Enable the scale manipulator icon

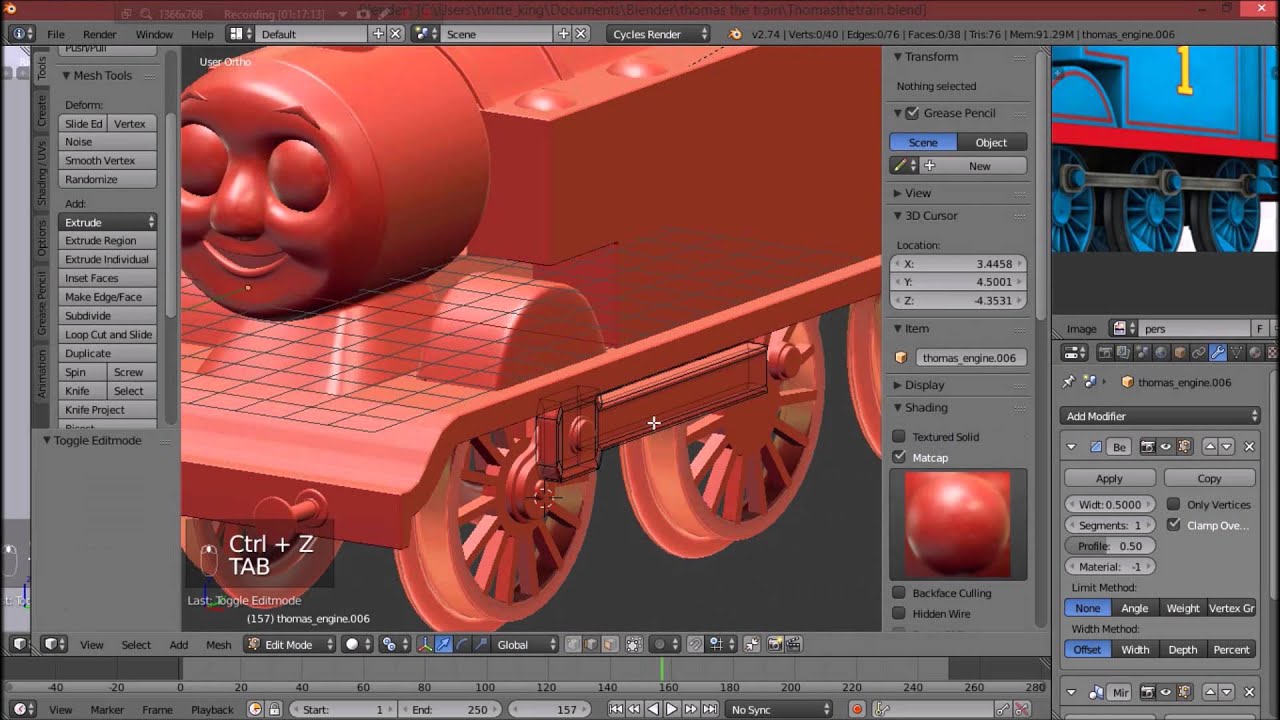point(479,645)
